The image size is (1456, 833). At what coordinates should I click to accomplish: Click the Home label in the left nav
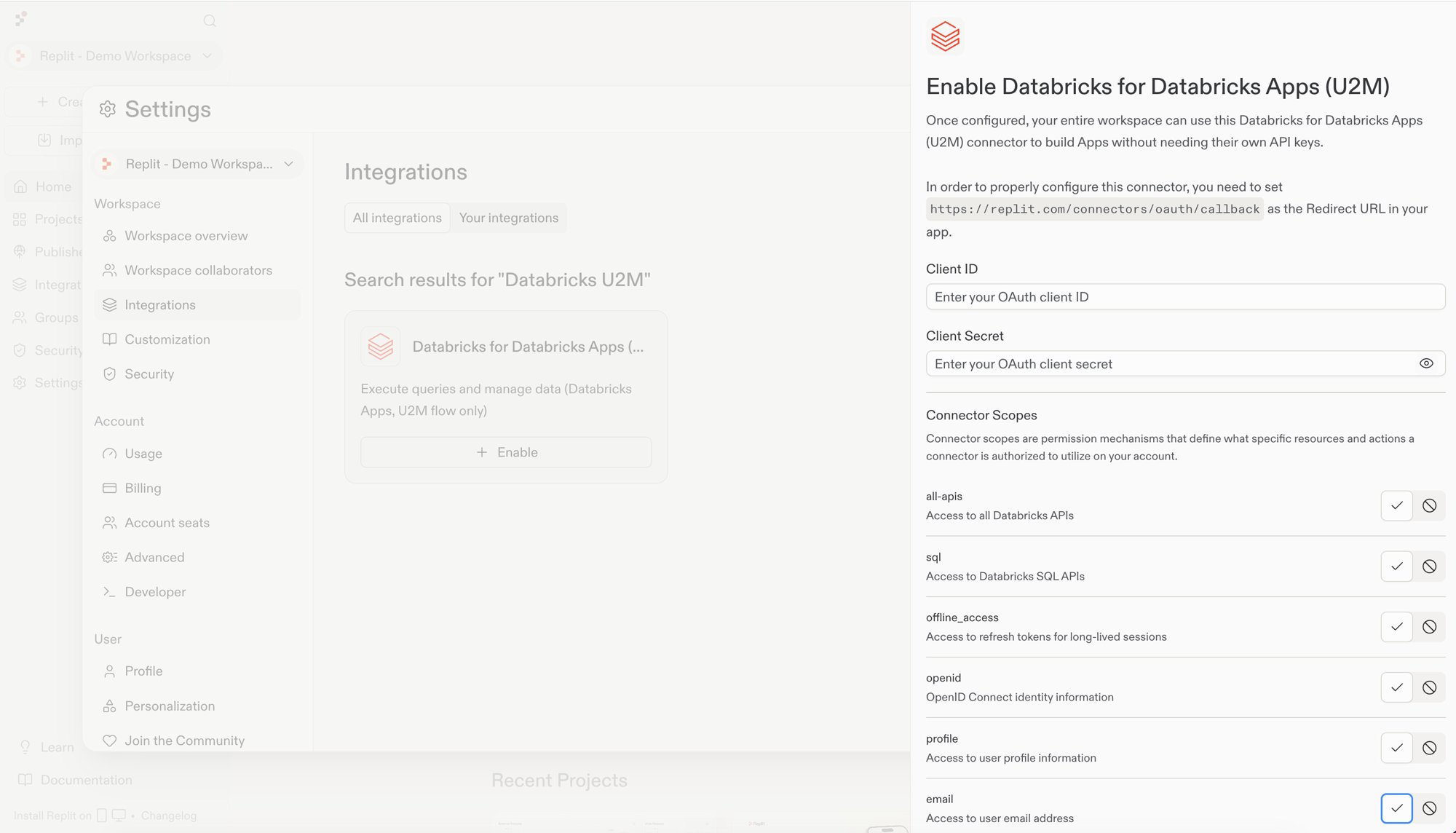pyautogui.click(x=54, y=186)
